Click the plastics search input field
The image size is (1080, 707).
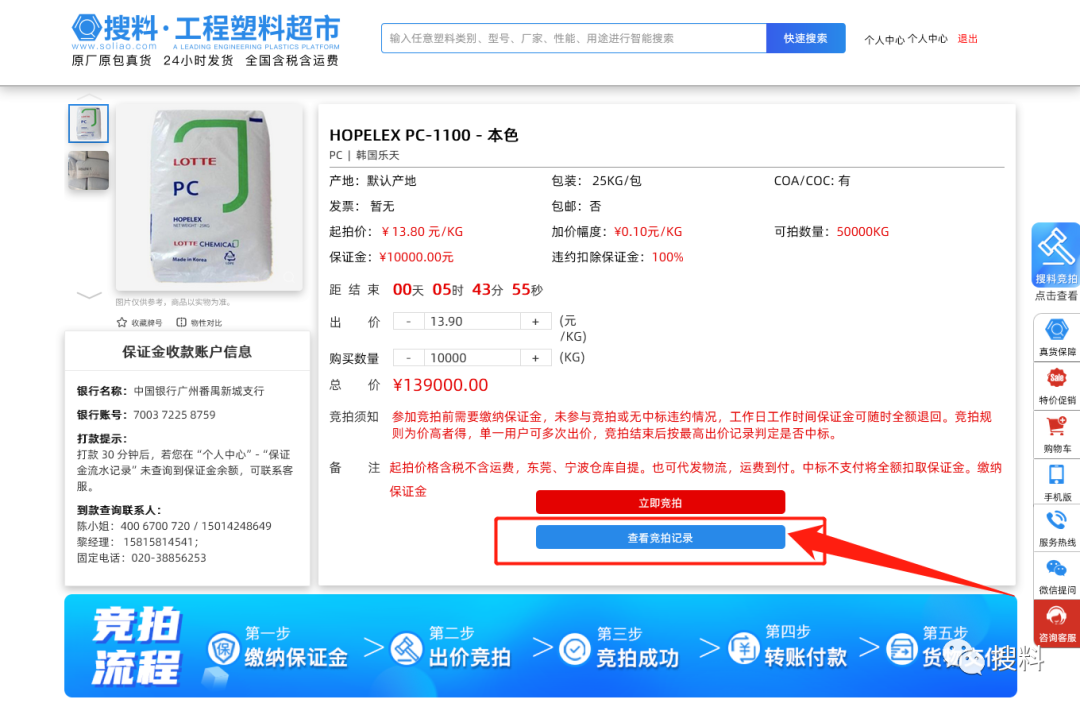pos(573,38)
